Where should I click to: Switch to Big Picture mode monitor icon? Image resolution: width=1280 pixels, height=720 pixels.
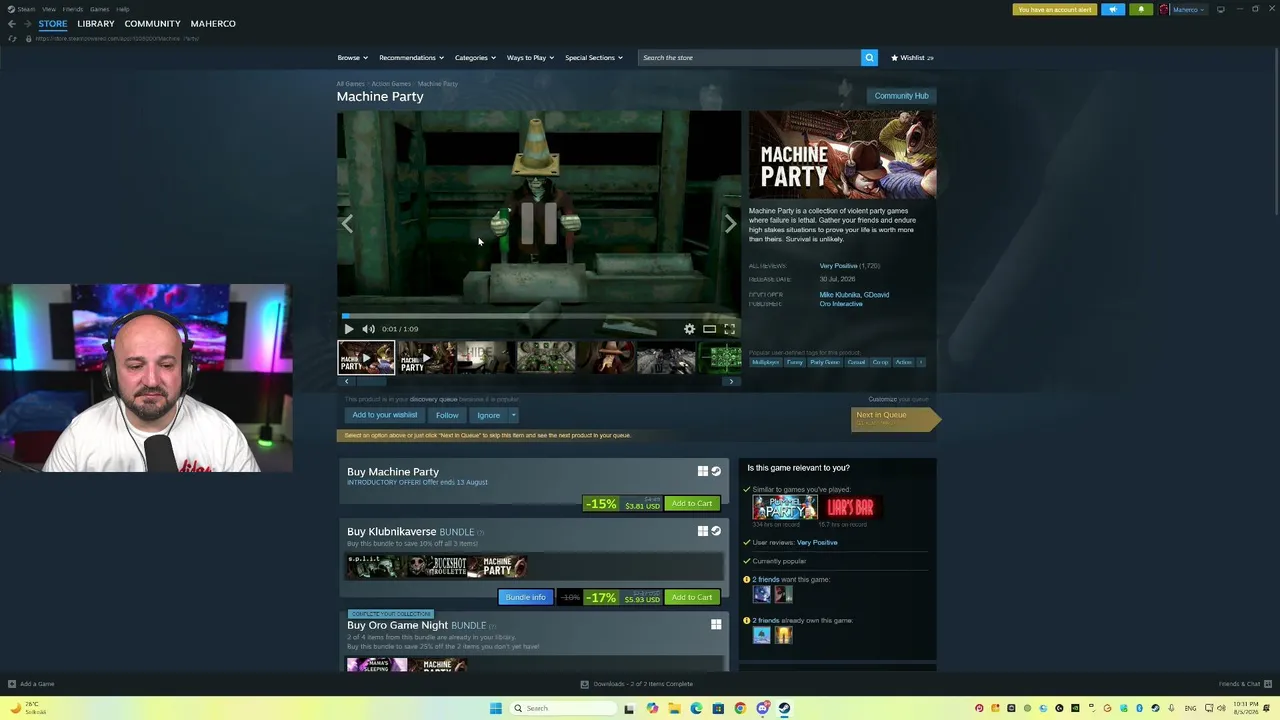click(1220, 10)
